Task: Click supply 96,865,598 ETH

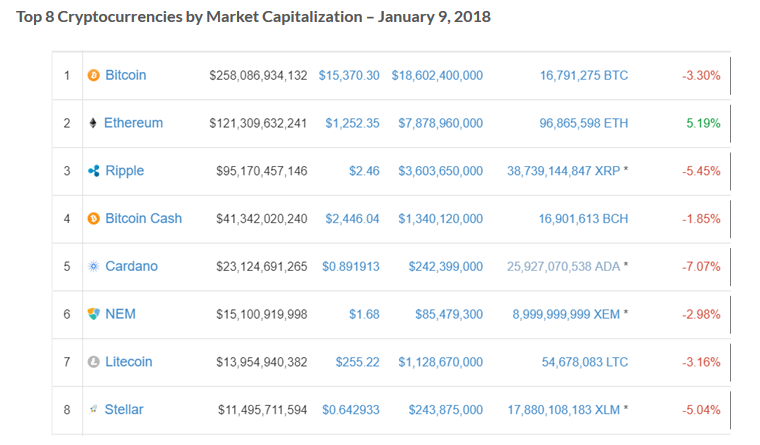Action: pos(584,123)
